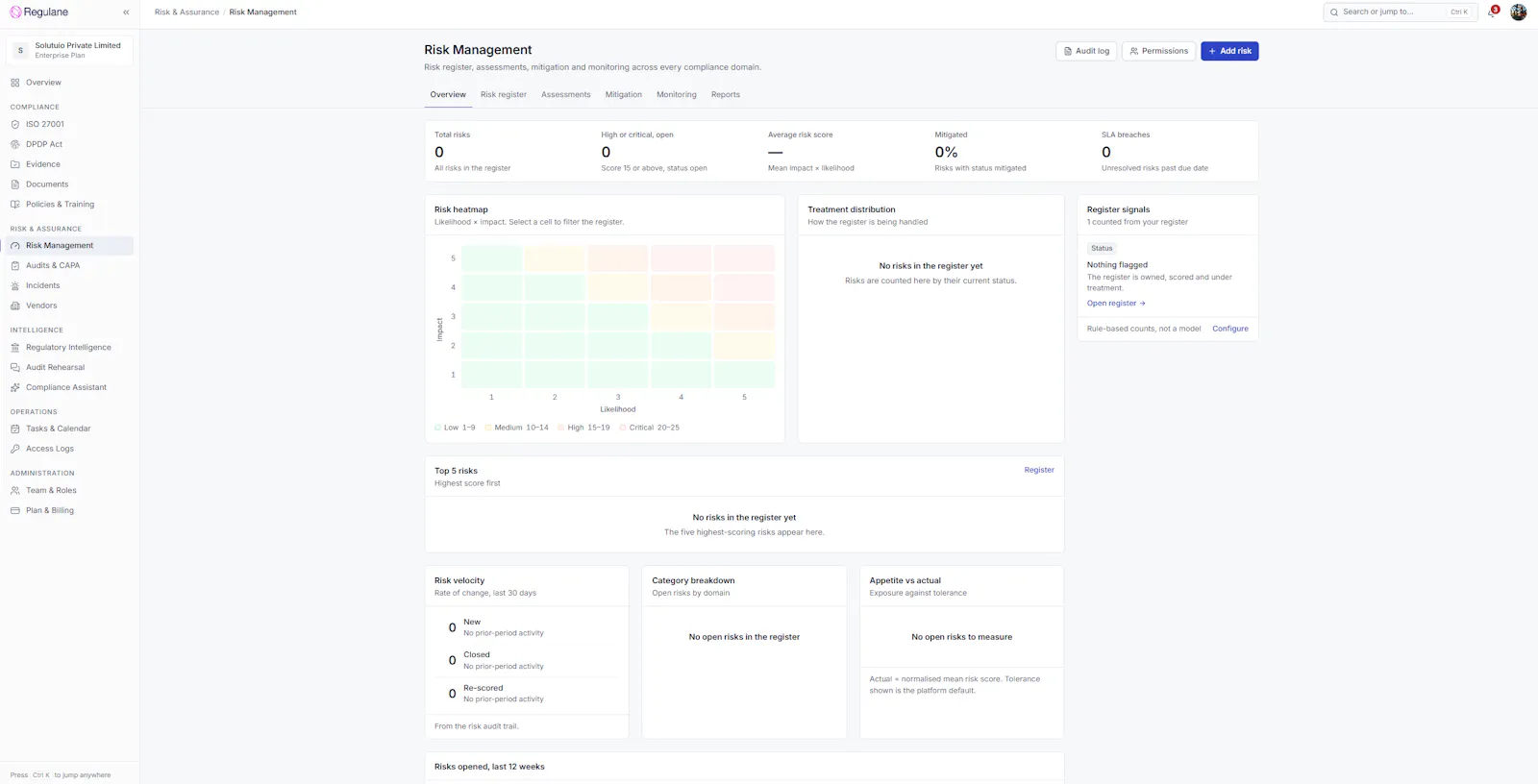Select the Overview tab
Viewport: 1538px width, 784px height.
[448, 94]
